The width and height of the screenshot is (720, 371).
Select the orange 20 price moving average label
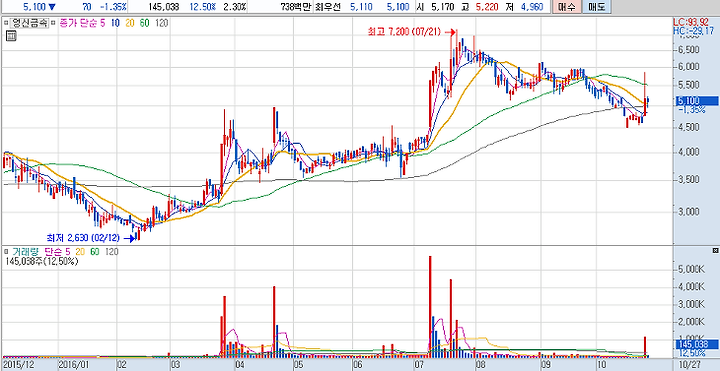(x=130, y=23)
